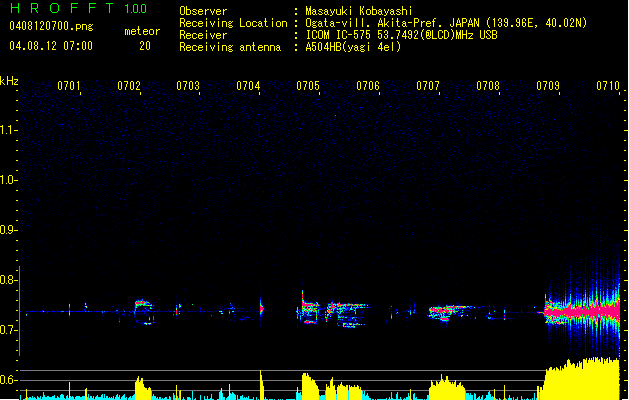Click the 1.0 kHz axis label
The height and width of the screenshot is (400, 629).
pyautogui.click(x=8, y=180)
